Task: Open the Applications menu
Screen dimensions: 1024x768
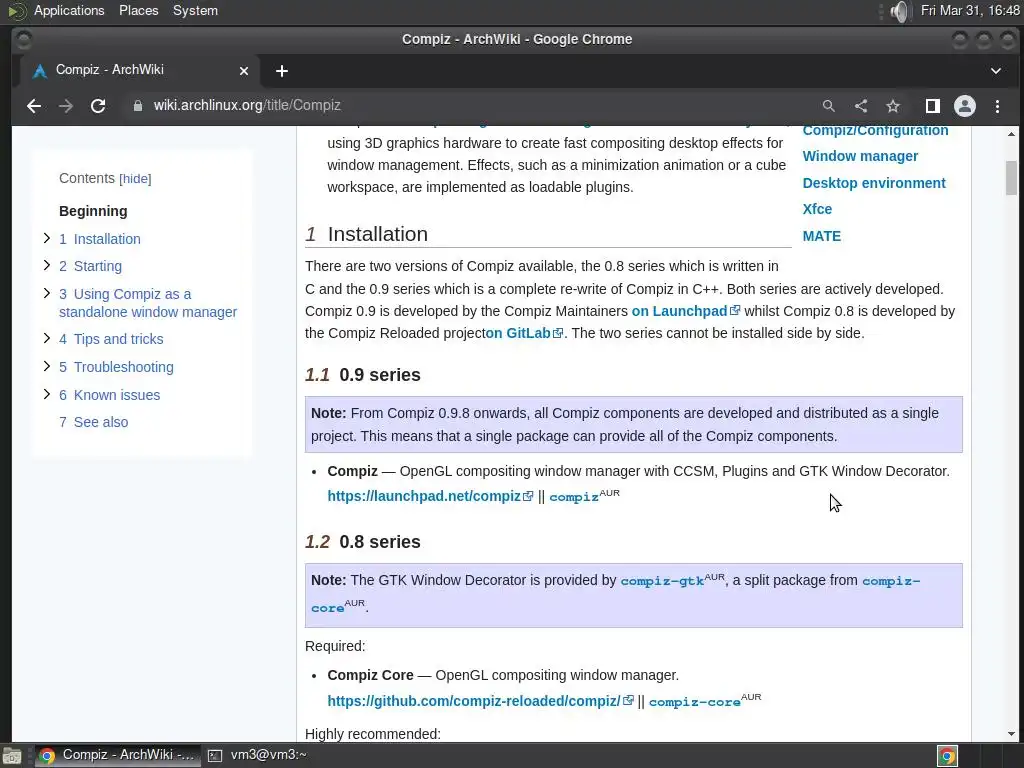Action: coord(69,10)
